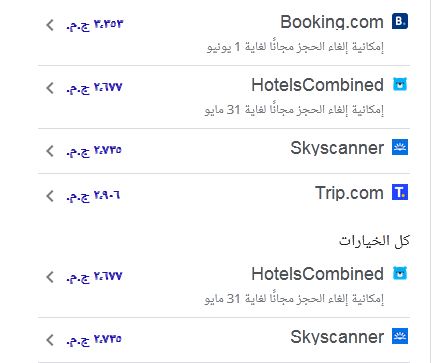The image size is (432, 363).
Task: Click the Booking.com logo icon
Action: [x=400, y=21]
